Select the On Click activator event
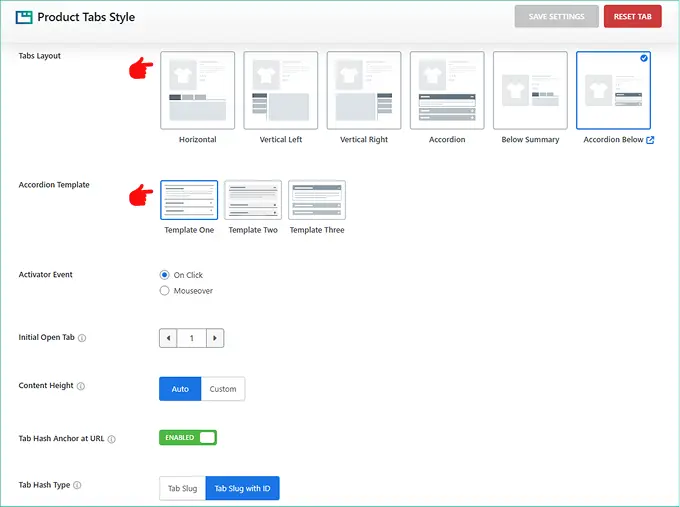This screenshot has height=507, width=680. (165, 275)
